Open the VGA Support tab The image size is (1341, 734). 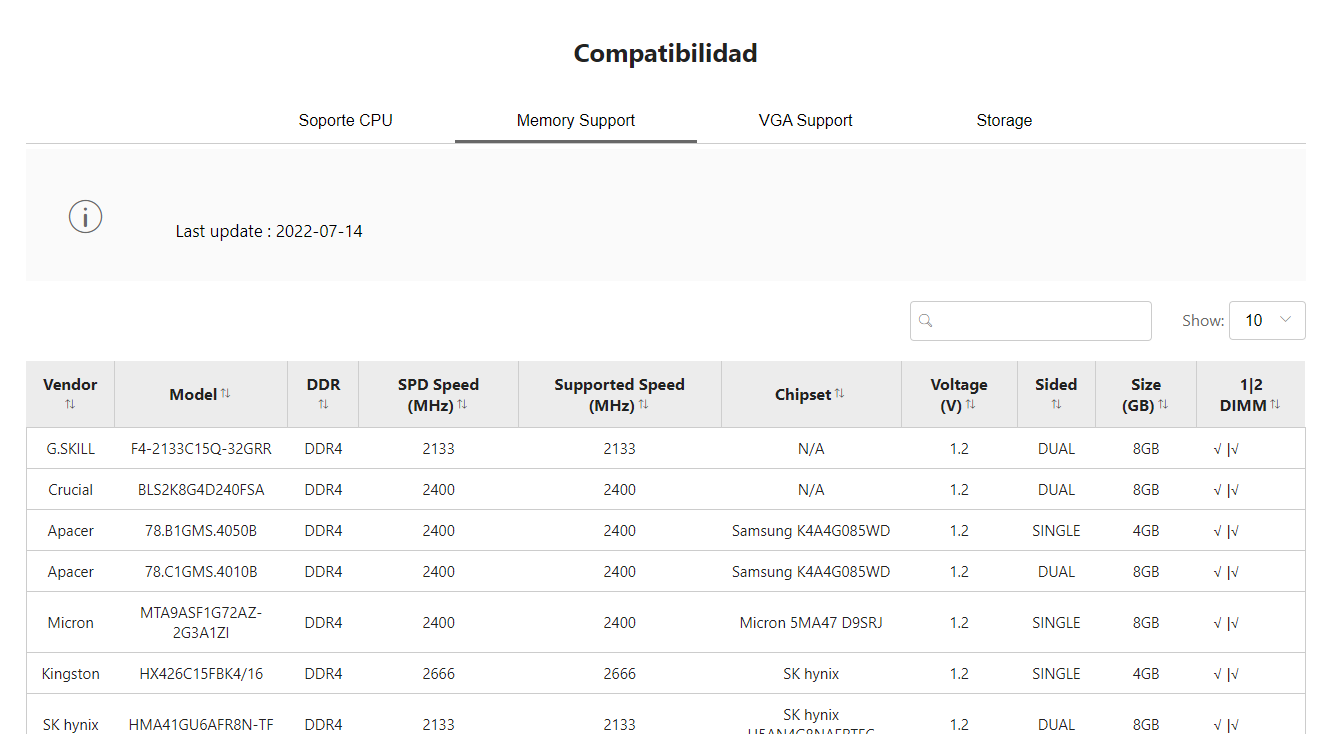[x=806, y=121]
